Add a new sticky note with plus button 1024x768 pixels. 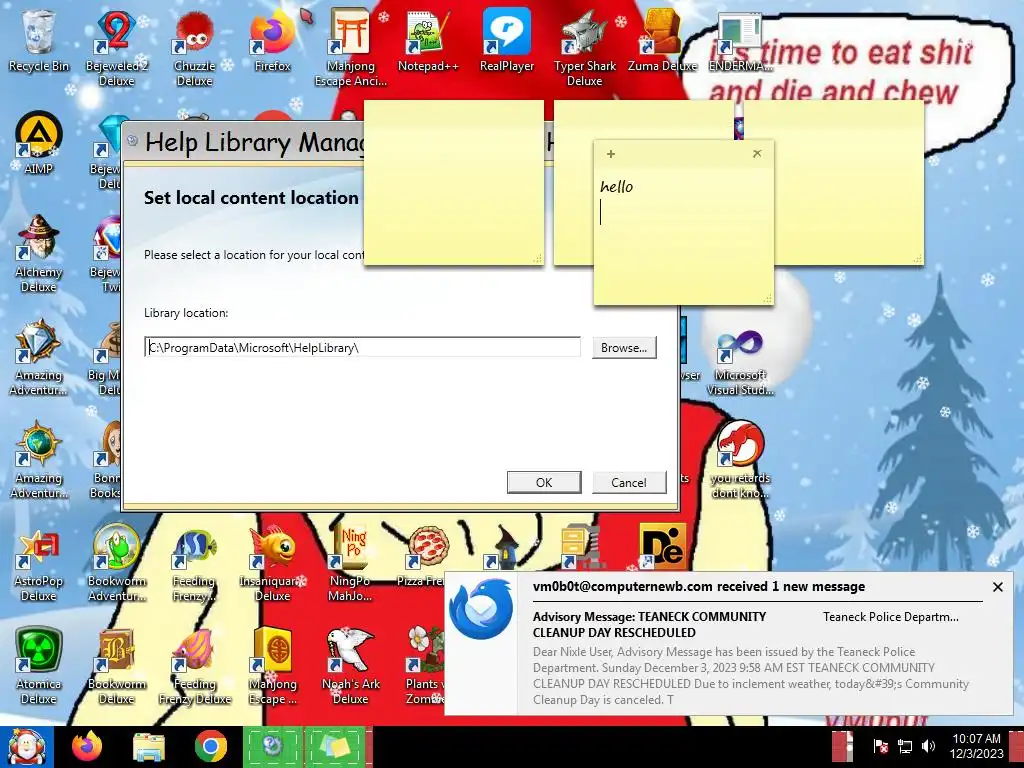(611, 154)
